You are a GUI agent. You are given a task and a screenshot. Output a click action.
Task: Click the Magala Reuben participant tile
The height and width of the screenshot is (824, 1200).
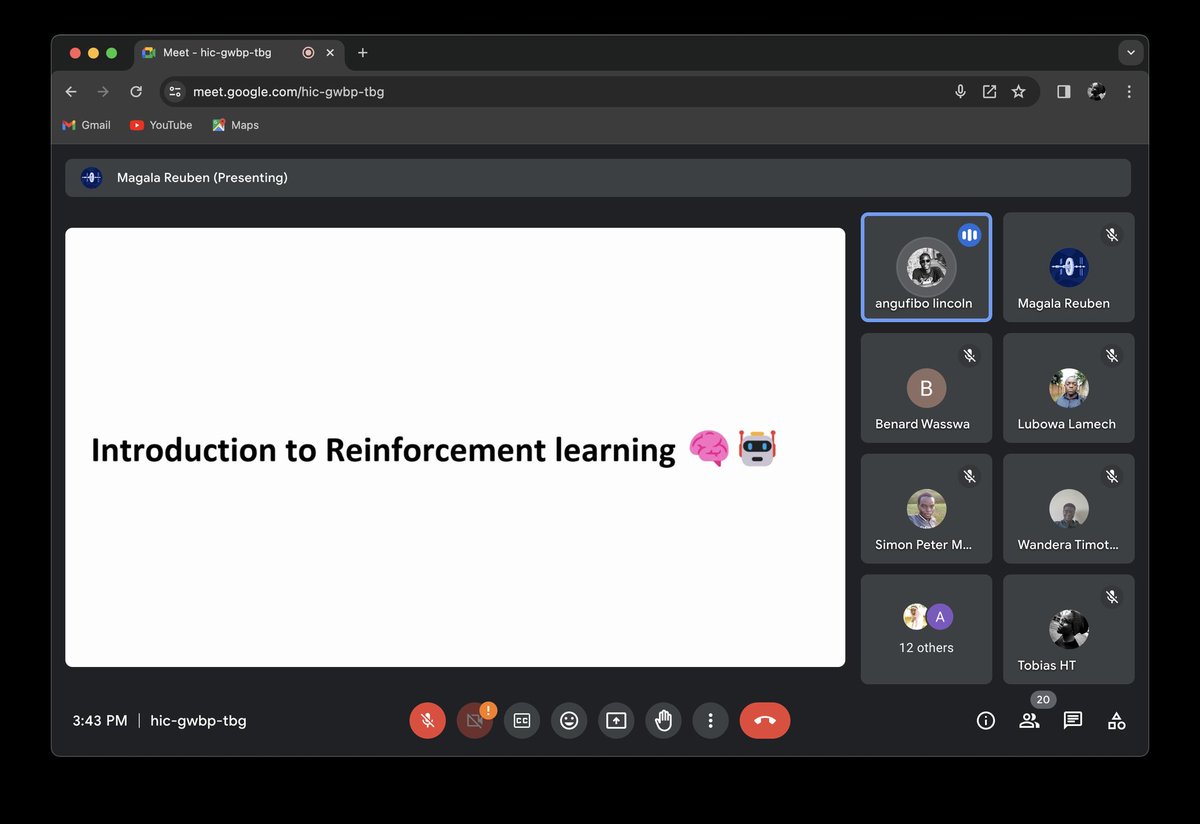[x=1068, y=267]
